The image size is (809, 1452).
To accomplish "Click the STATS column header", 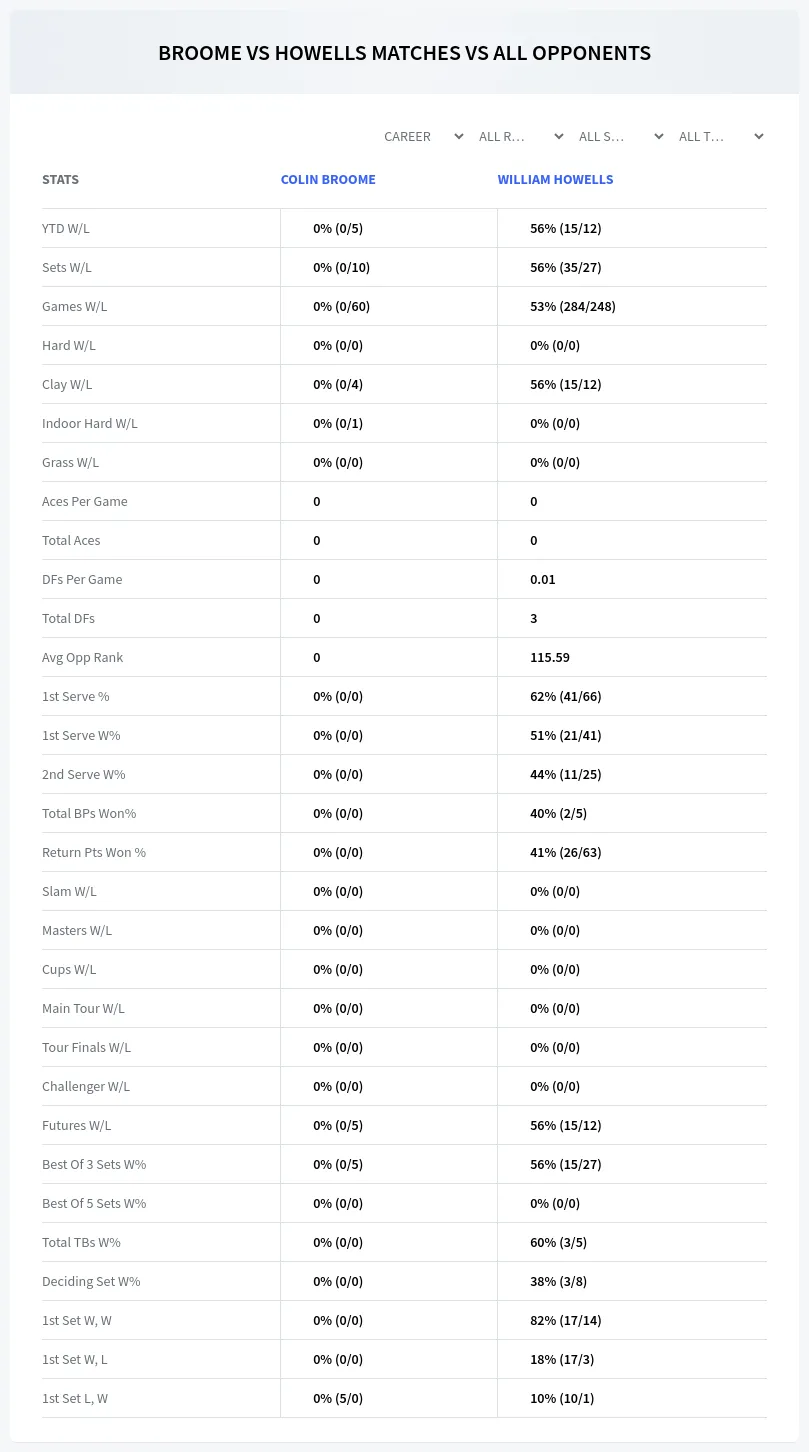I will pyautogui.click(x=60, y=180).
